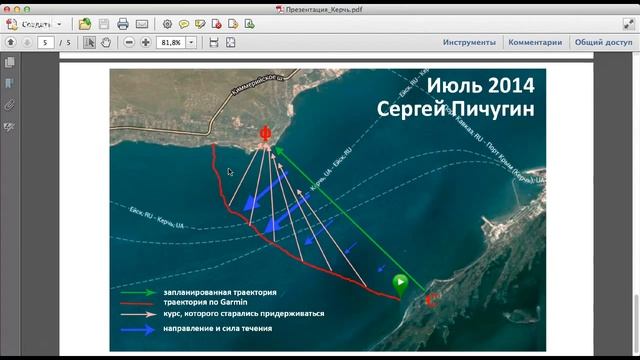Image resolution: width=640 pixels, height=360 pixels.
Task: Open the Общий доступ panel
Action: [x=604, y=42]
